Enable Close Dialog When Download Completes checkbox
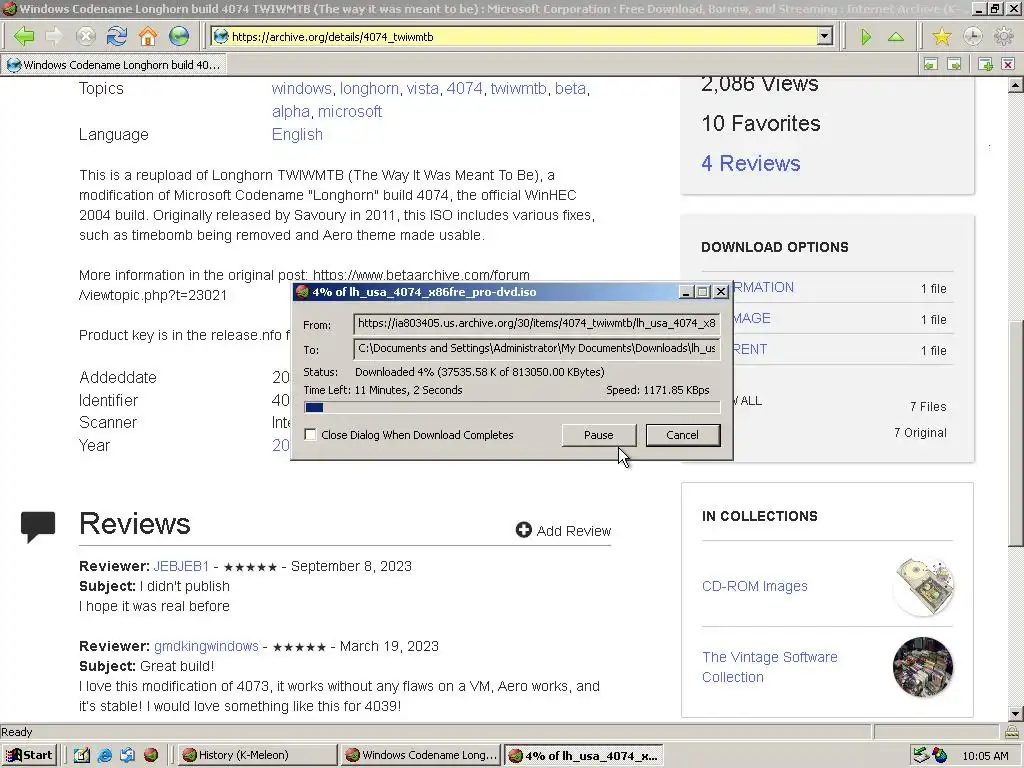Viewport: 1024px width, 768px height. click(311, 434)
